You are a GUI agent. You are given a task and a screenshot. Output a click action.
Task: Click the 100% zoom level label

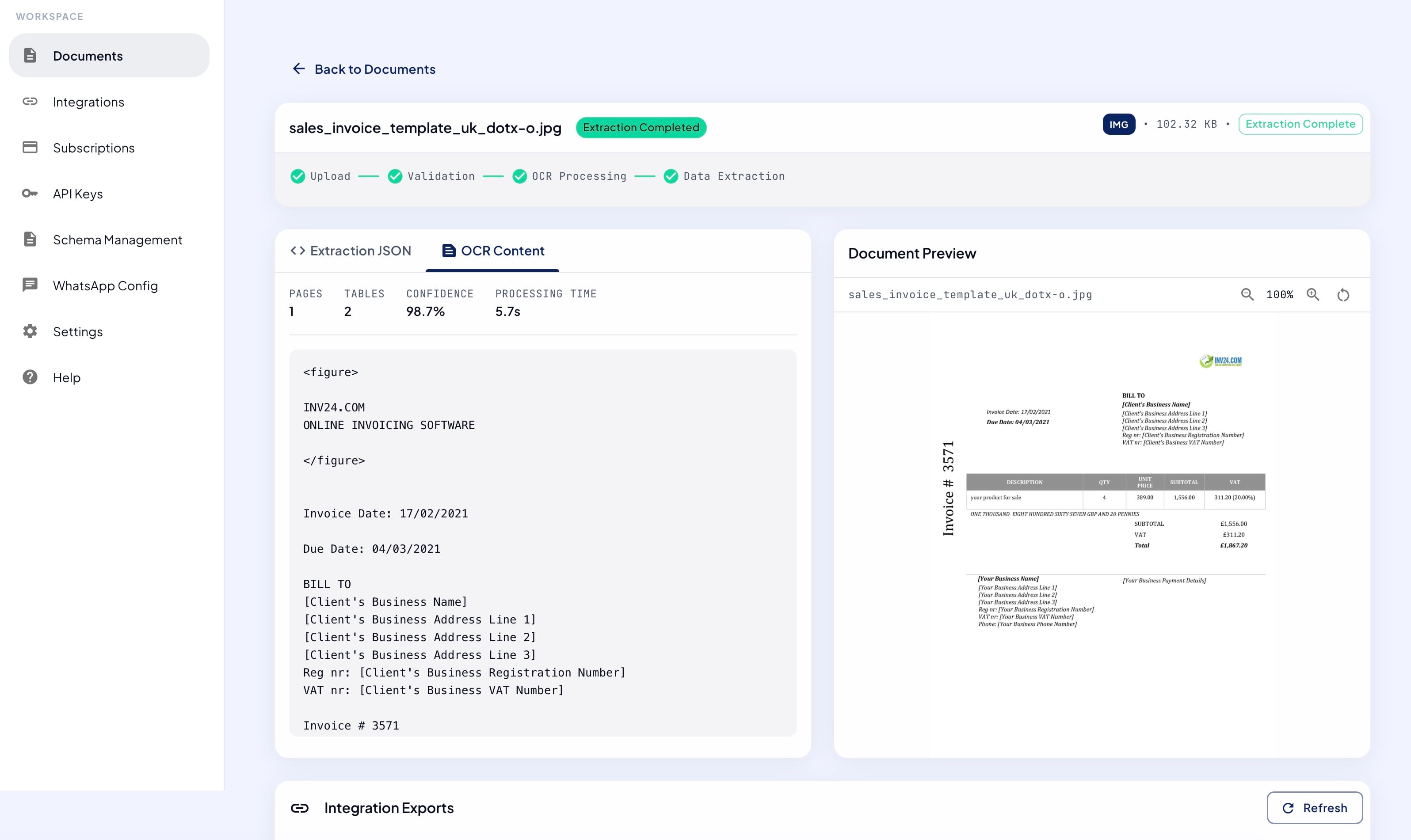[x=1280, y=294]
